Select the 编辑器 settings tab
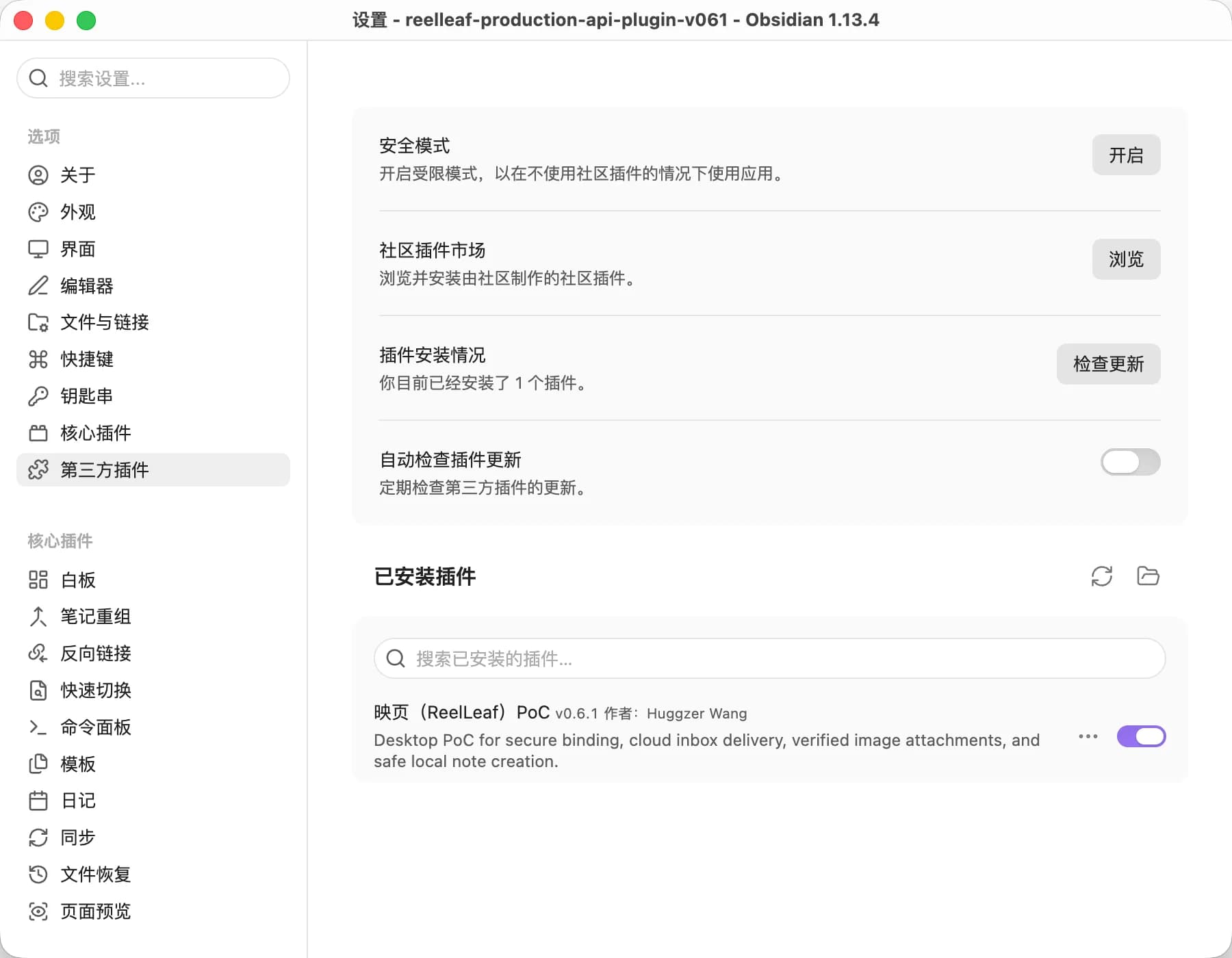Screen dimensions: 1232x958 click(x=153, y=285)
